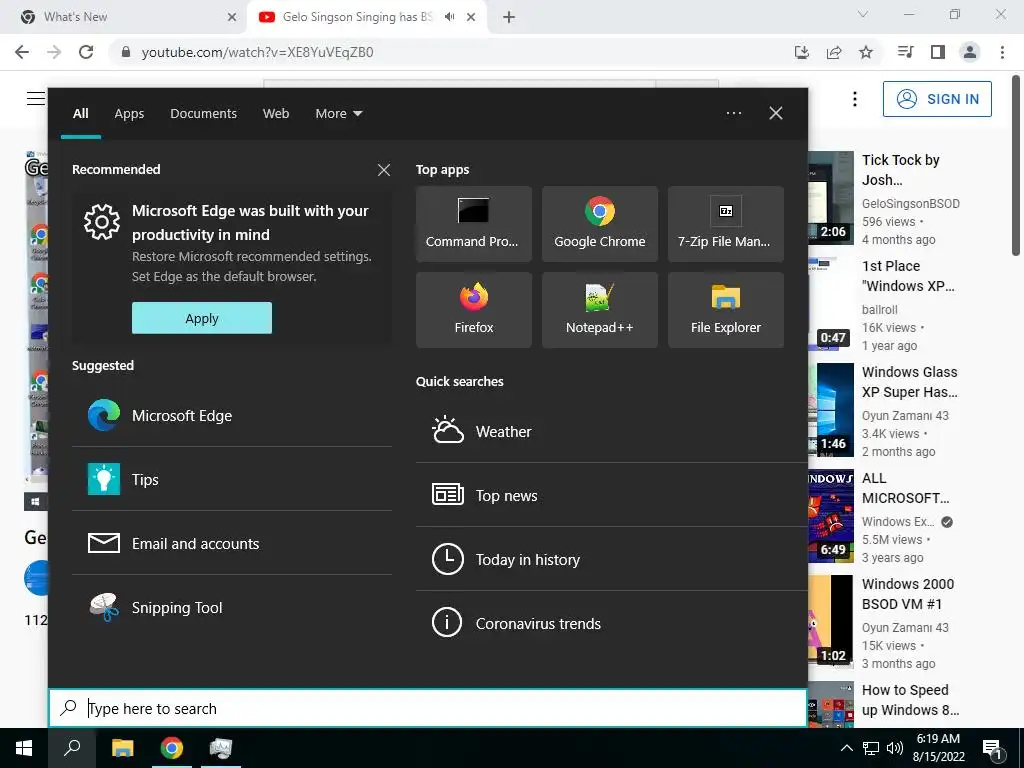Open the third pinned taskbar app
Viewport: 1024px width, 768px height.
(x=221, y=748)
